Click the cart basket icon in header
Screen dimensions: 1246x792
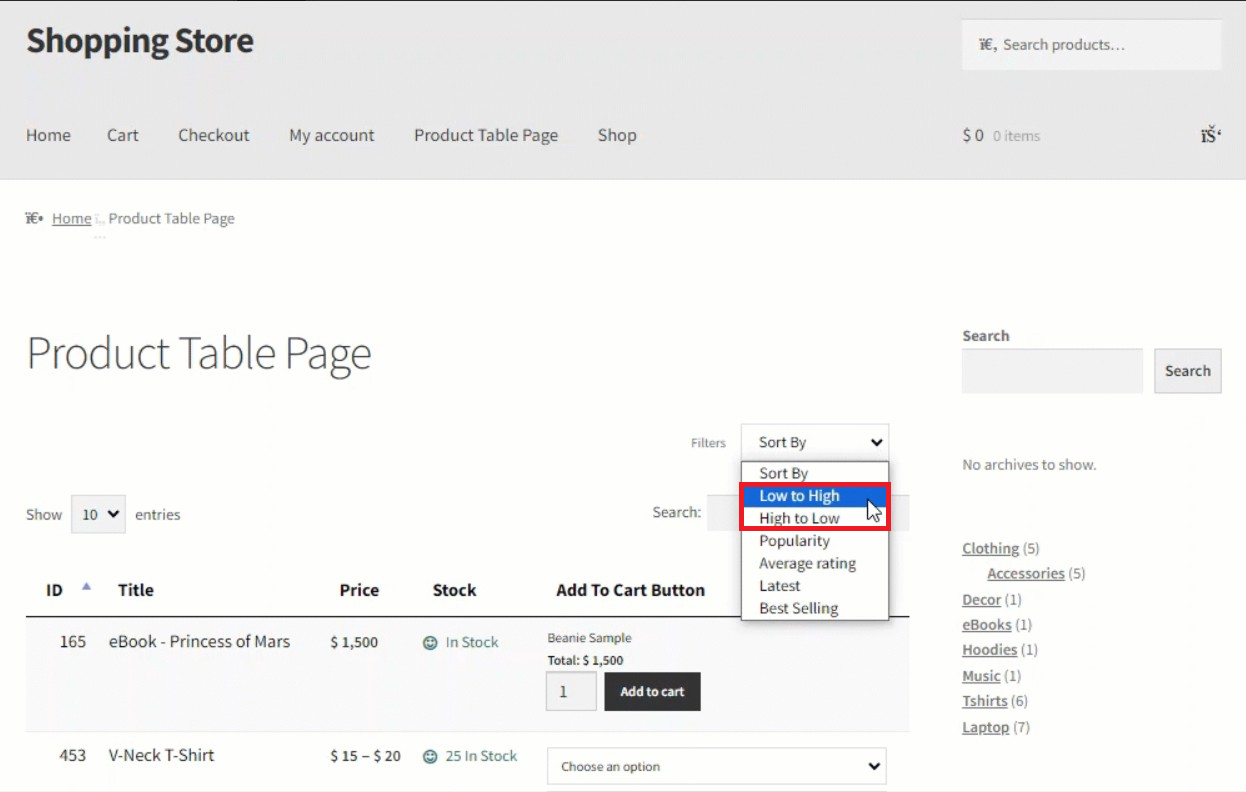(x=1211, y=135)
